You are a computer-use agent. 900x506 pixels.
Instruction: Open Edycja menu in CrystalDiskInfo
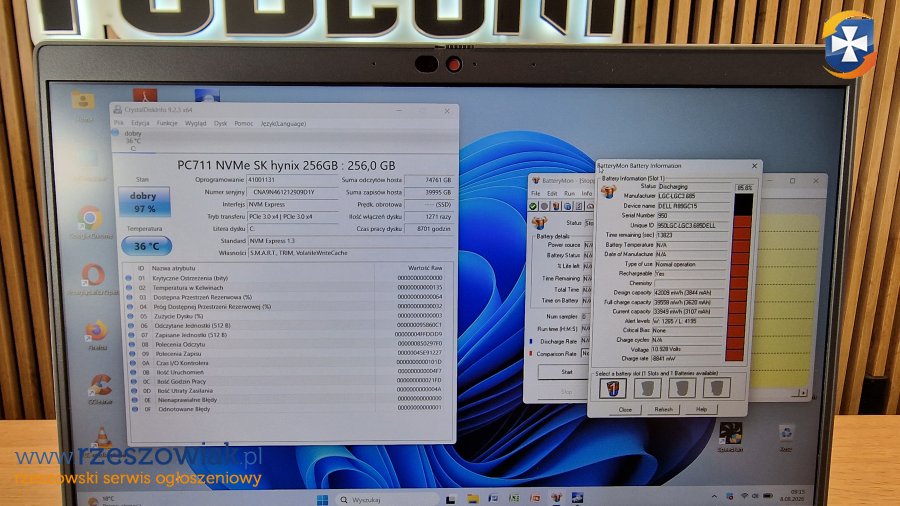pos(140,123)
